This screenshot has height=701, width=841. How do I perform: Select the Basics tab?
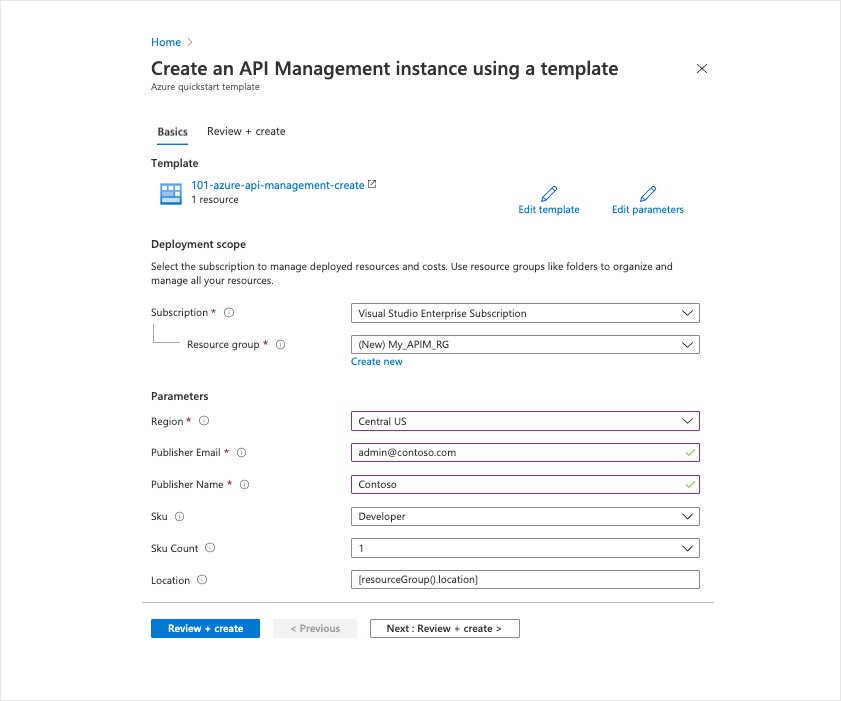pyautogui.click(x=172, y=132)
